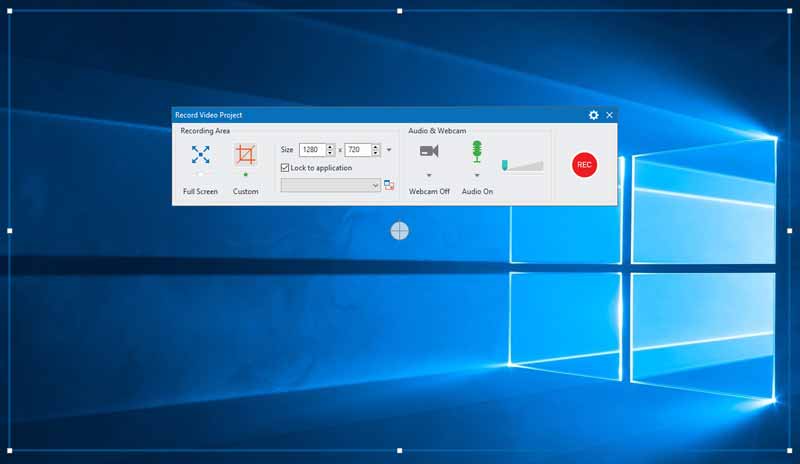Adjust the audio volume level slider
The width and height of the screenshot is (800, 464).
pos(523,165)
